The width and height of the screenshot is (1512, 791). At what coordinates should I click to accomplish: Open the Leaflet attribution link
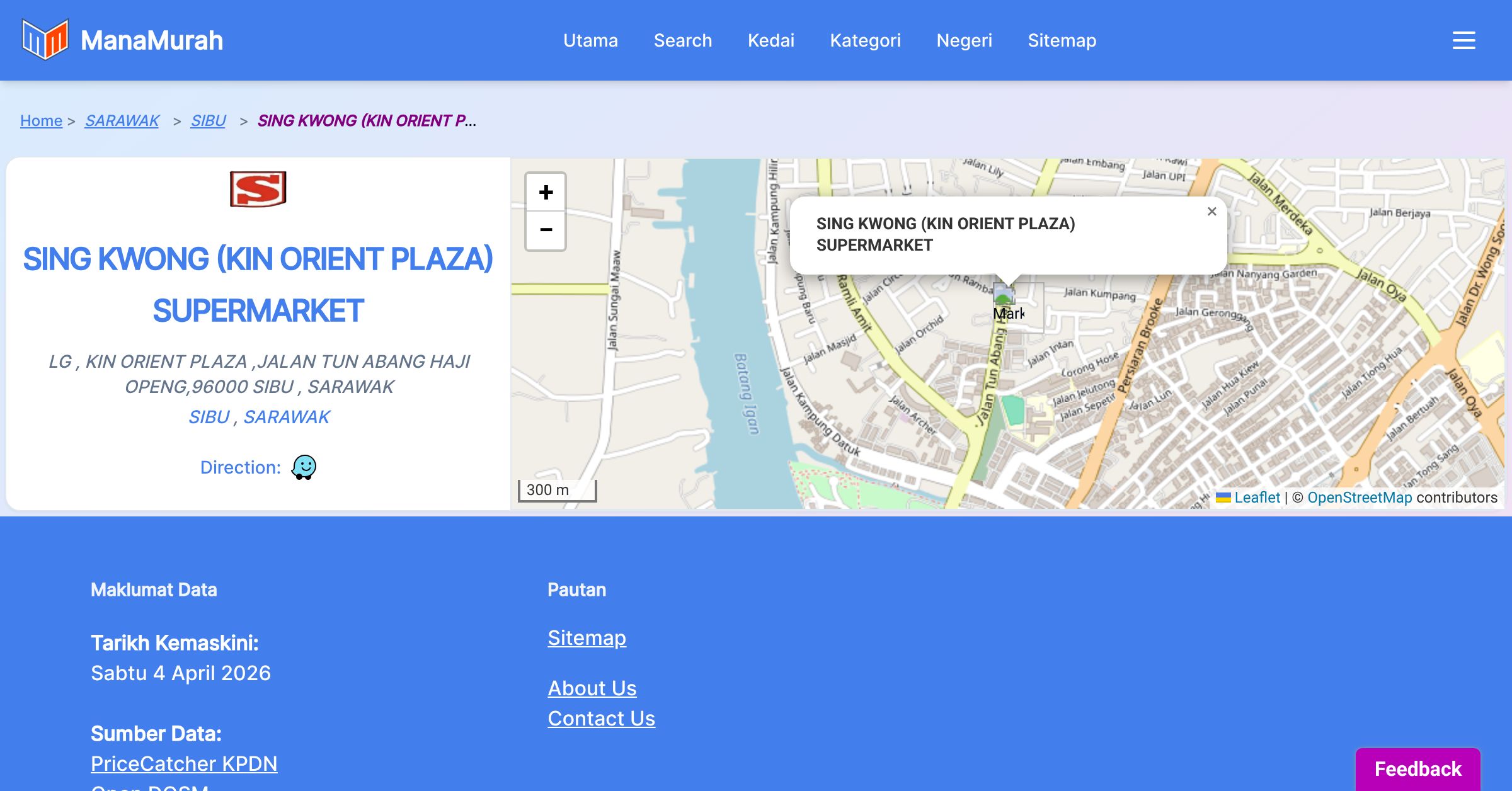coord(1256,498)
